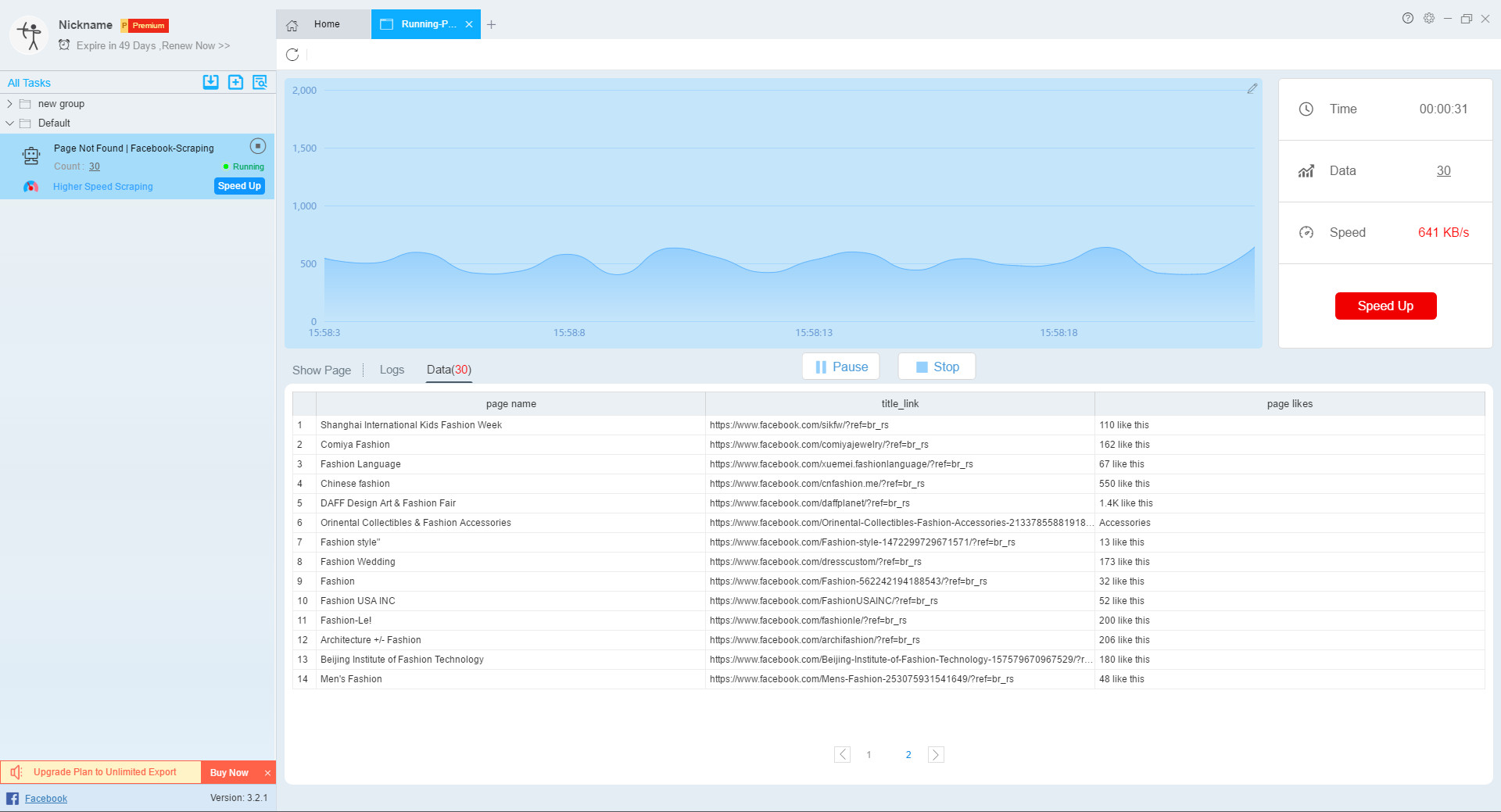The height and width of the screenshot is (812, 1501).
Task: Click title_link column header
Action: click(x=900, y=404)
